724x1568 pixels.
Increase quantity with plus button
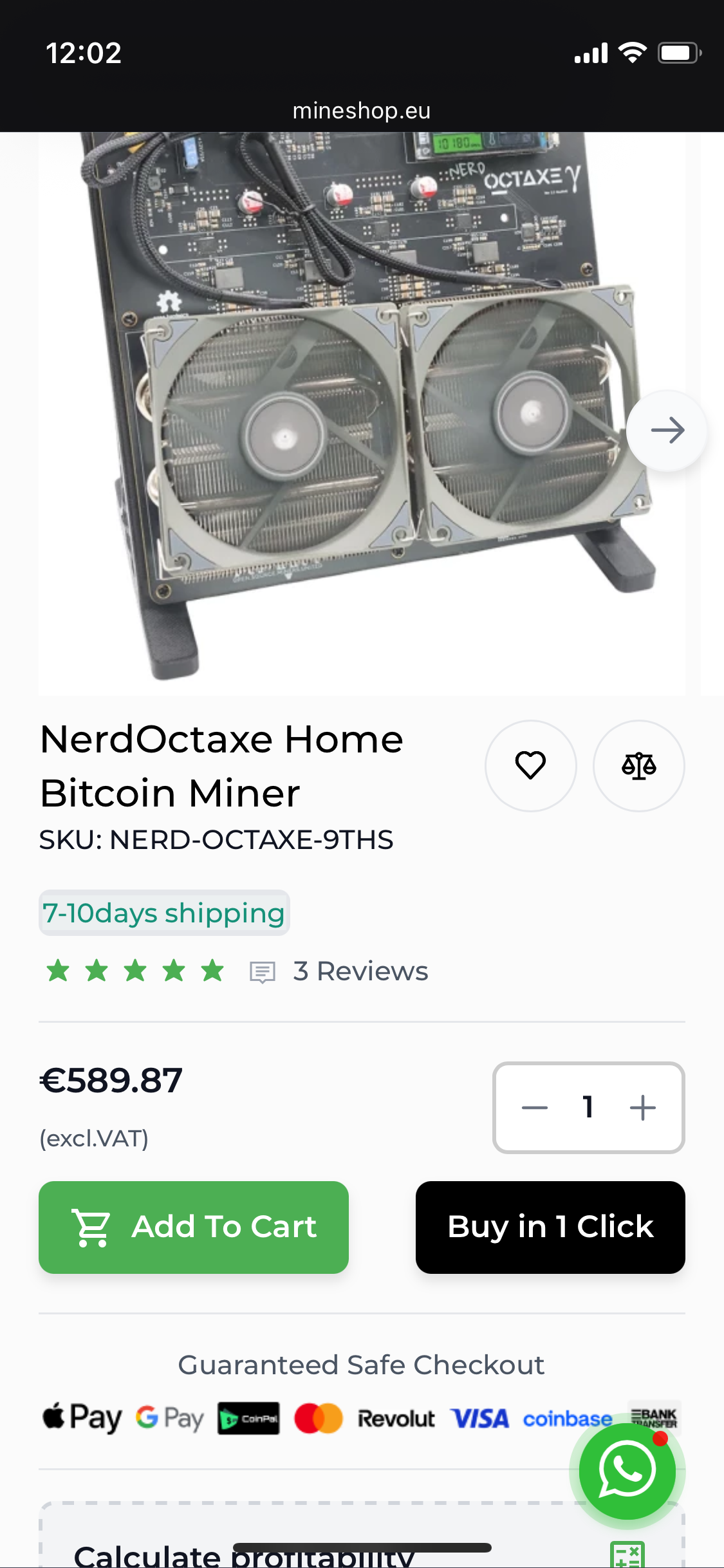pyautogui.click(x=642, y=1108)
